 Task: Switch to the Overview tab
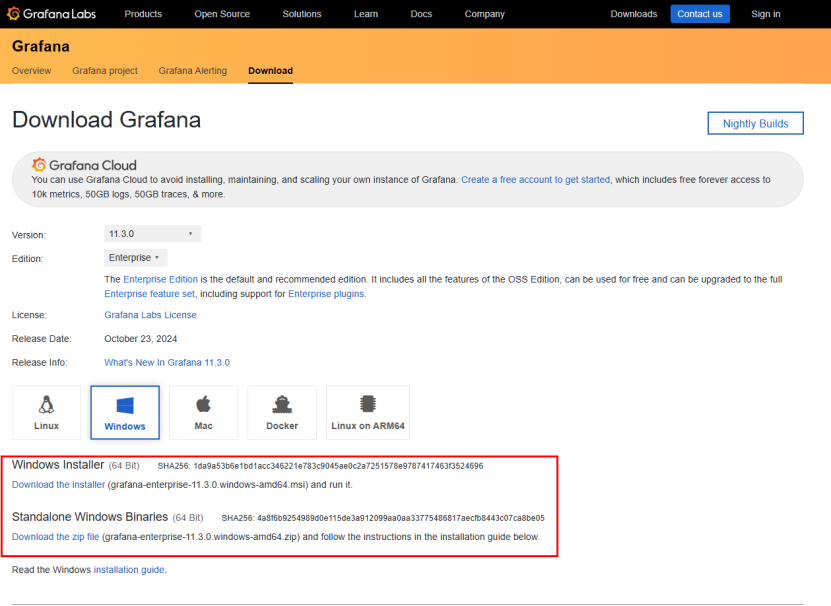pos(31,71)
